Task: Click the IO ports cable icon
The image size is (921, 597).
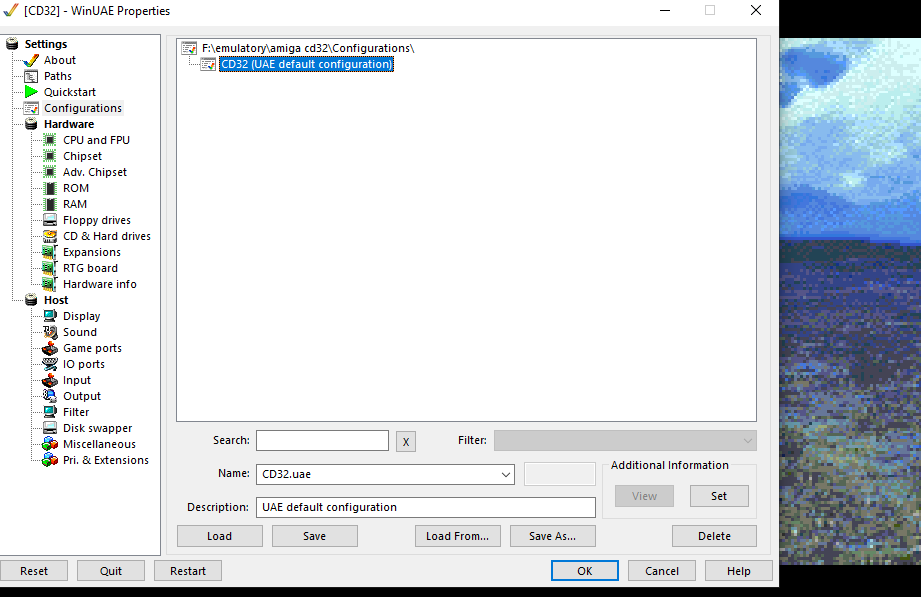Action: [x=50, y=364]
